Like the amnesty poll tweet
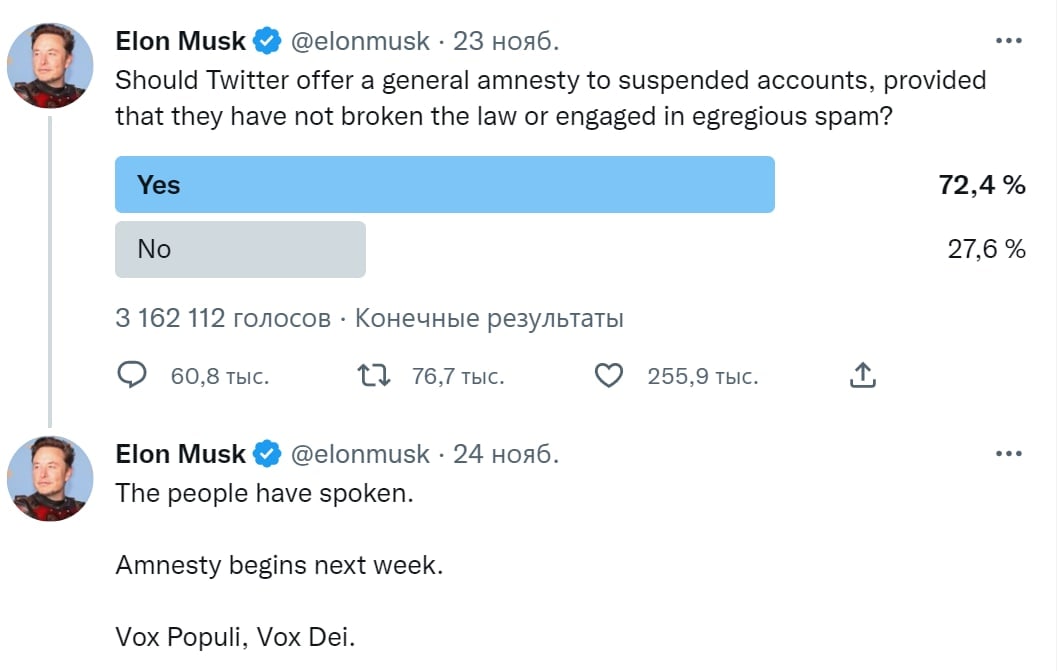Screen dimensions: 1060x671 point(609,376)
